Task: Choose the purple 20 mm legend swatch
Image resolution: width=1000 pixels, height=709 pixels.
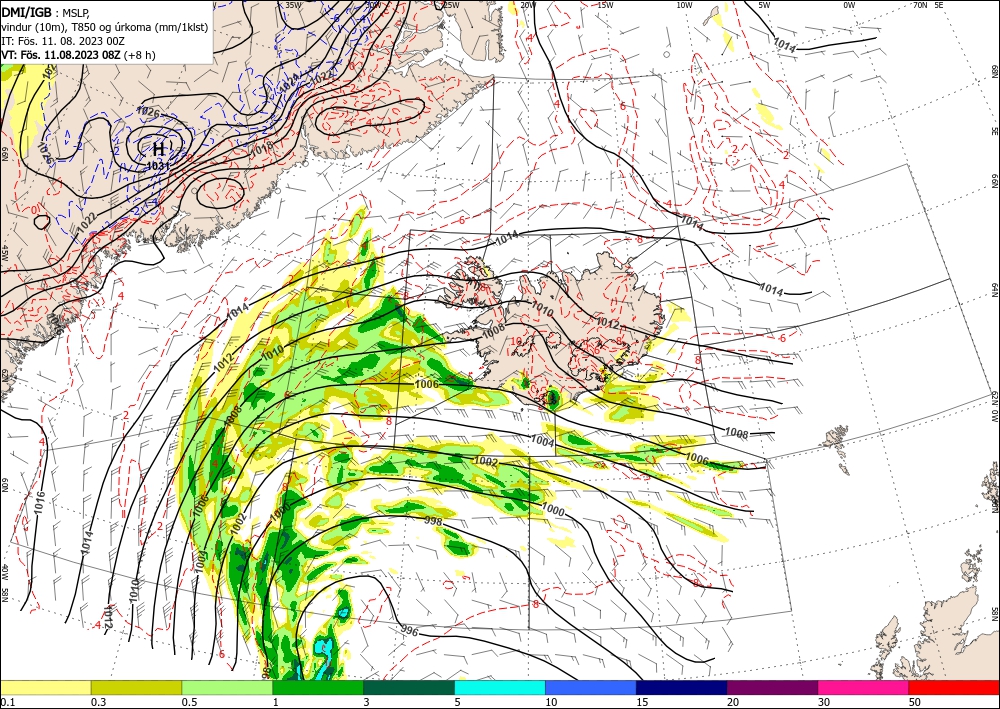Action: click(772, 687)
